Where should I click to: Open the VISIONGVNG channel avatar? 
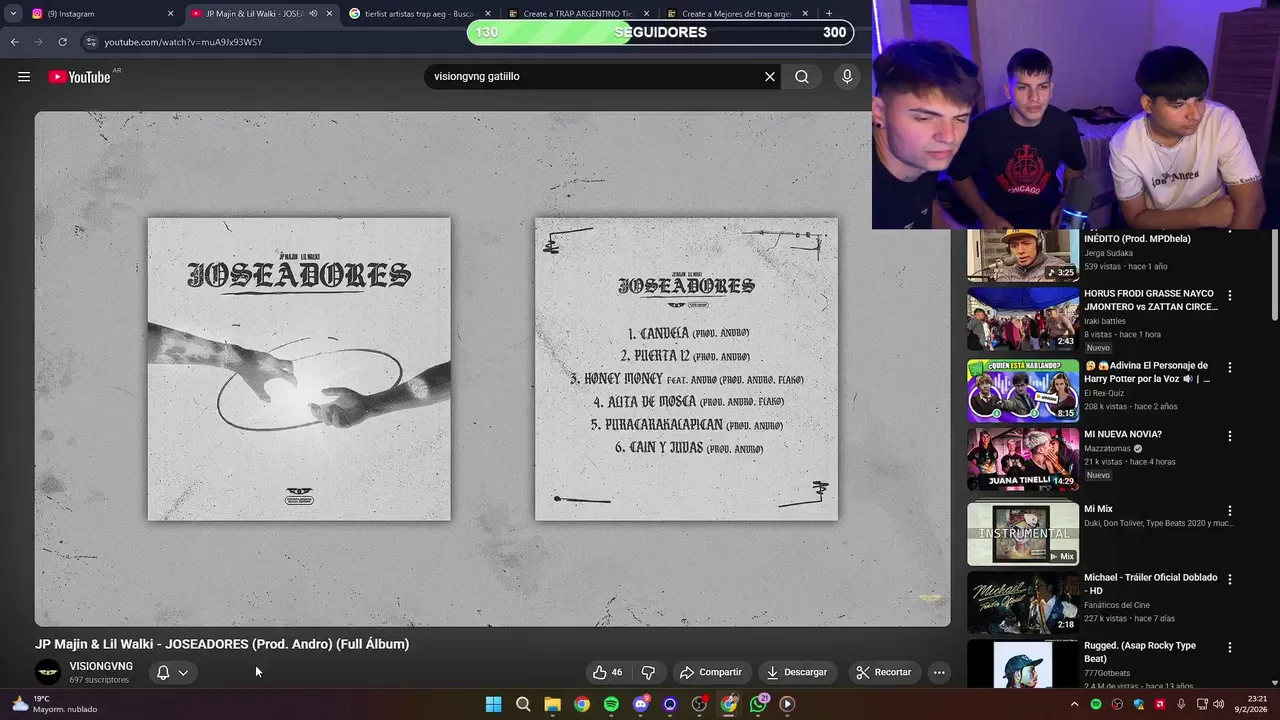[48, 672]
